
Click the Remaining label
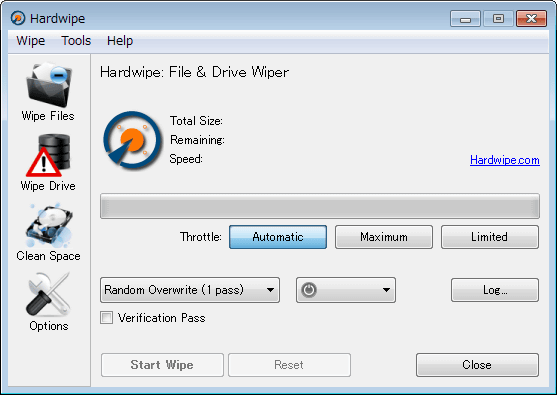coord(197,140)
